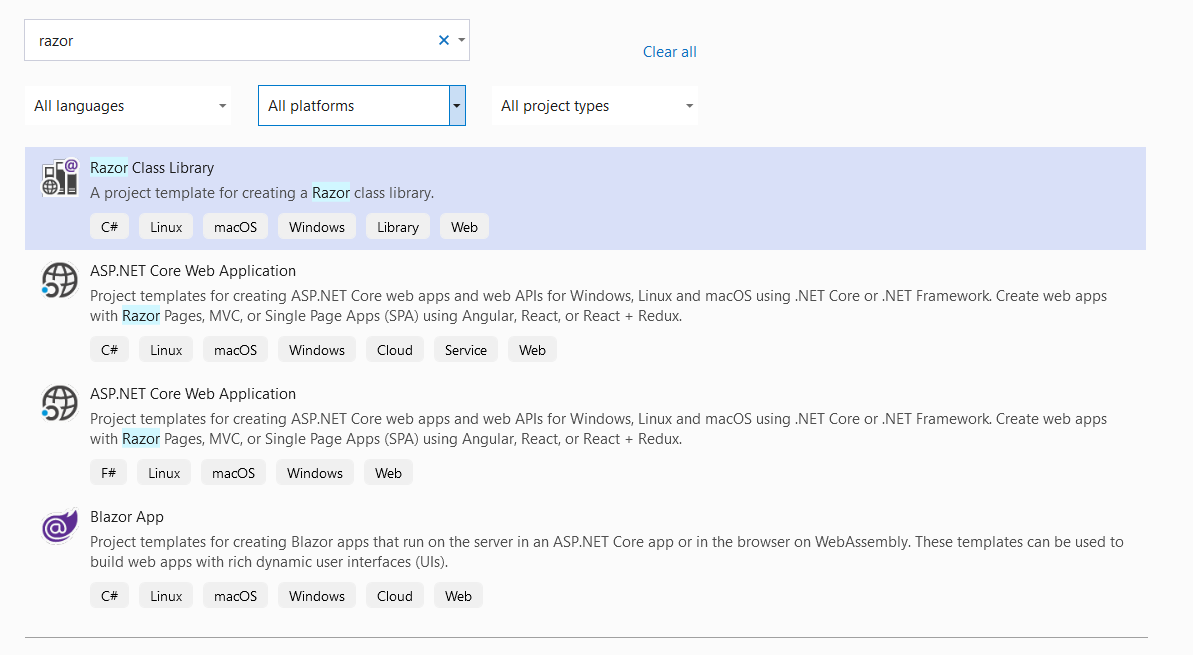This screenshot has width=1193, height=655.
Task: Click the Clear all link
Action: 670,52
